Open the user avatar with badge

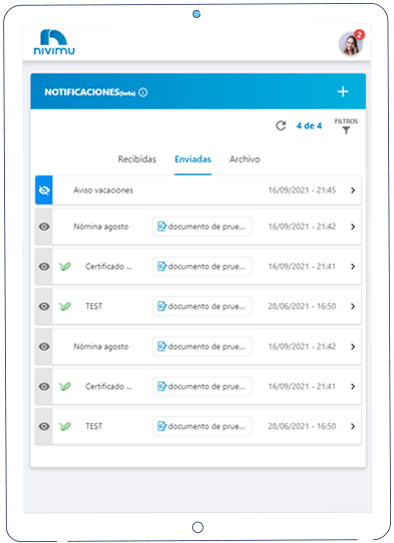point(351,43)
